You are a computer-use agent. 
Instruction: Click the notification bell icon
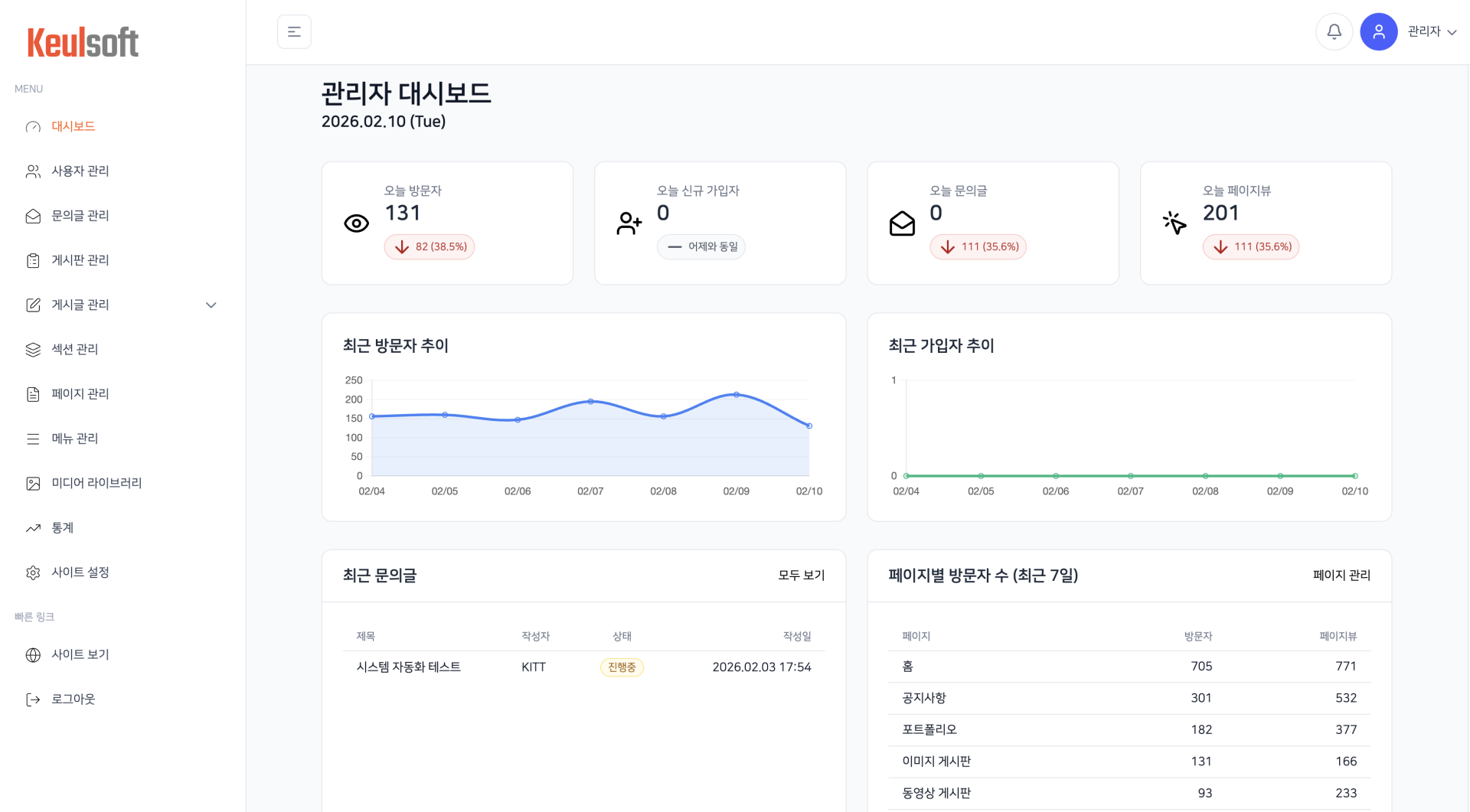1334,31
